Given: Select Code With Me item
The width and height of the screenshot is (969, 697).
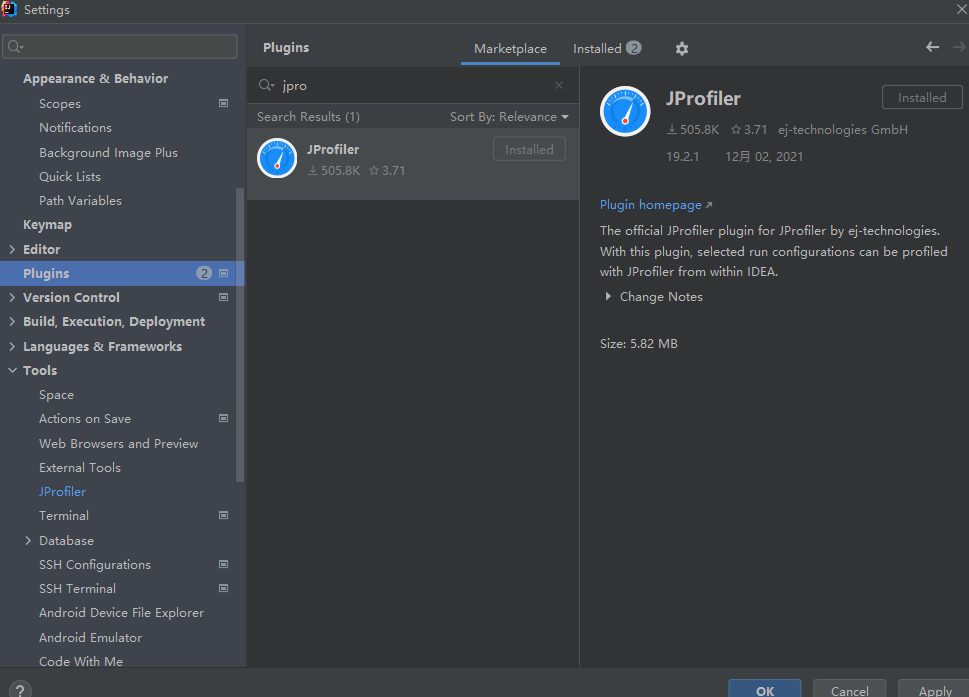Looking at the screenshot, I should (x=81, y=662).
